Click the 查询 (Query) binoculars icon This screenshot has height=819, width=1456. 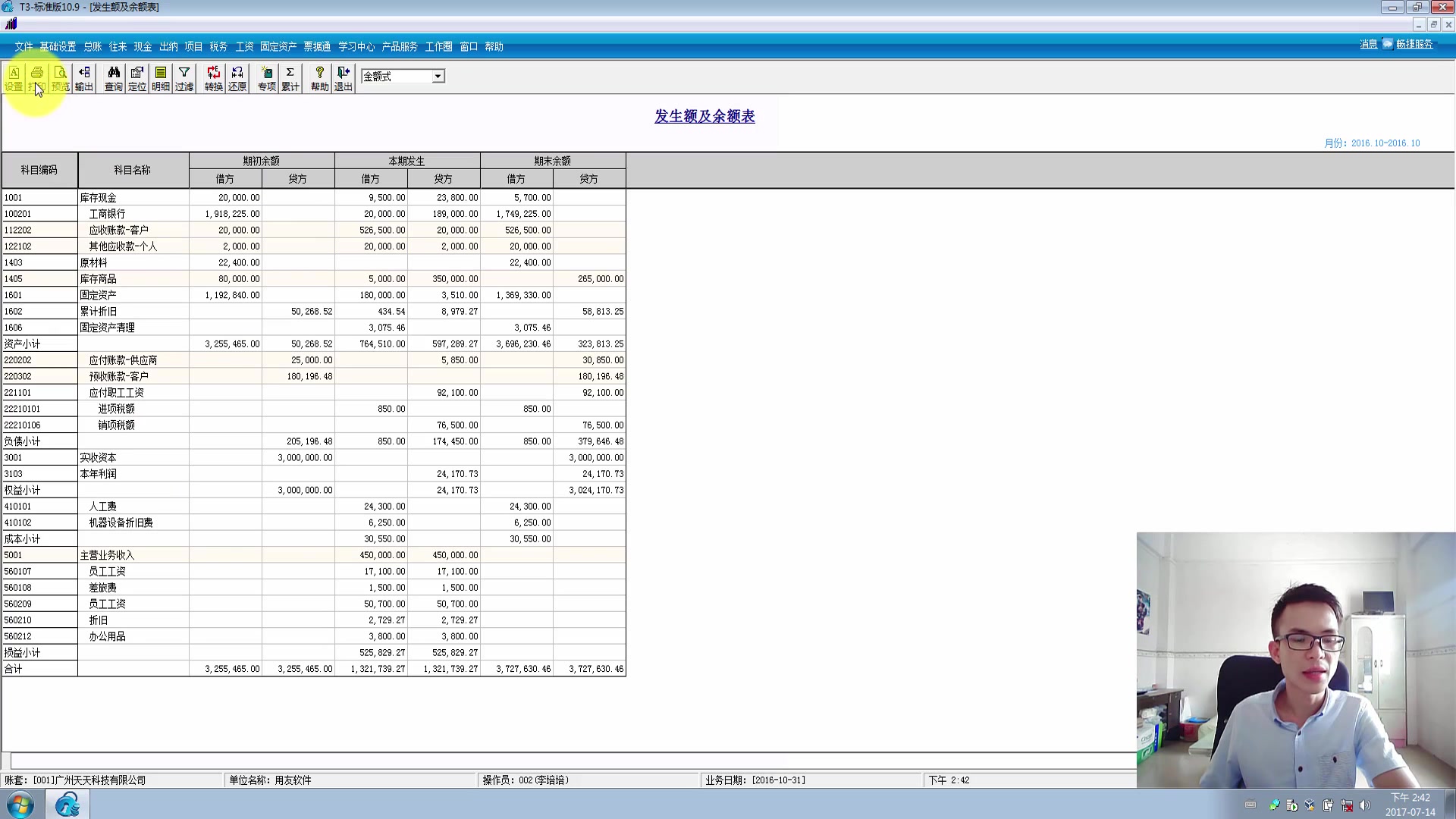113,77
